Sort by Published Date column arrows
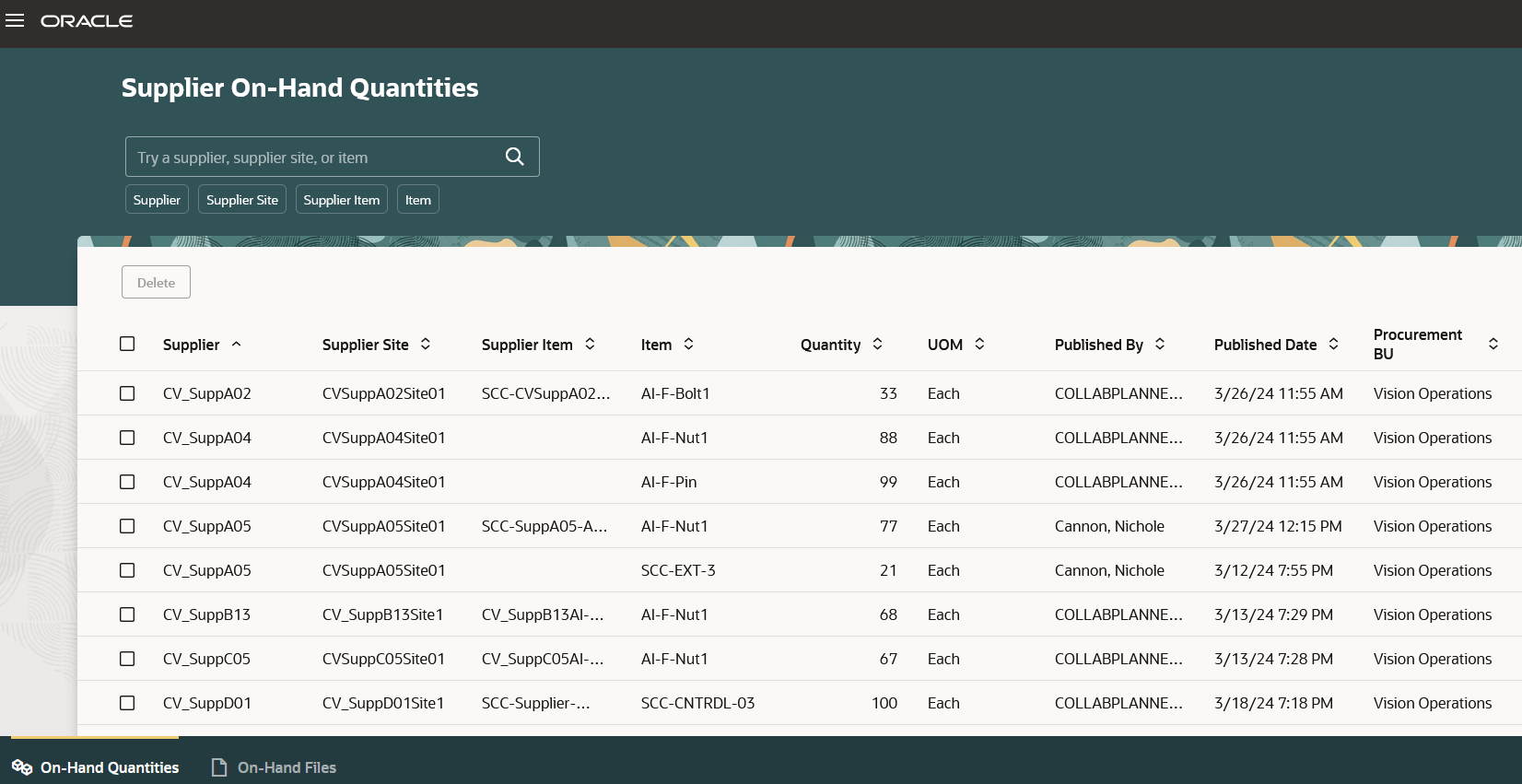This screenshot has height=784, width=1522. pyautogui.click(x=1333, y=344)
